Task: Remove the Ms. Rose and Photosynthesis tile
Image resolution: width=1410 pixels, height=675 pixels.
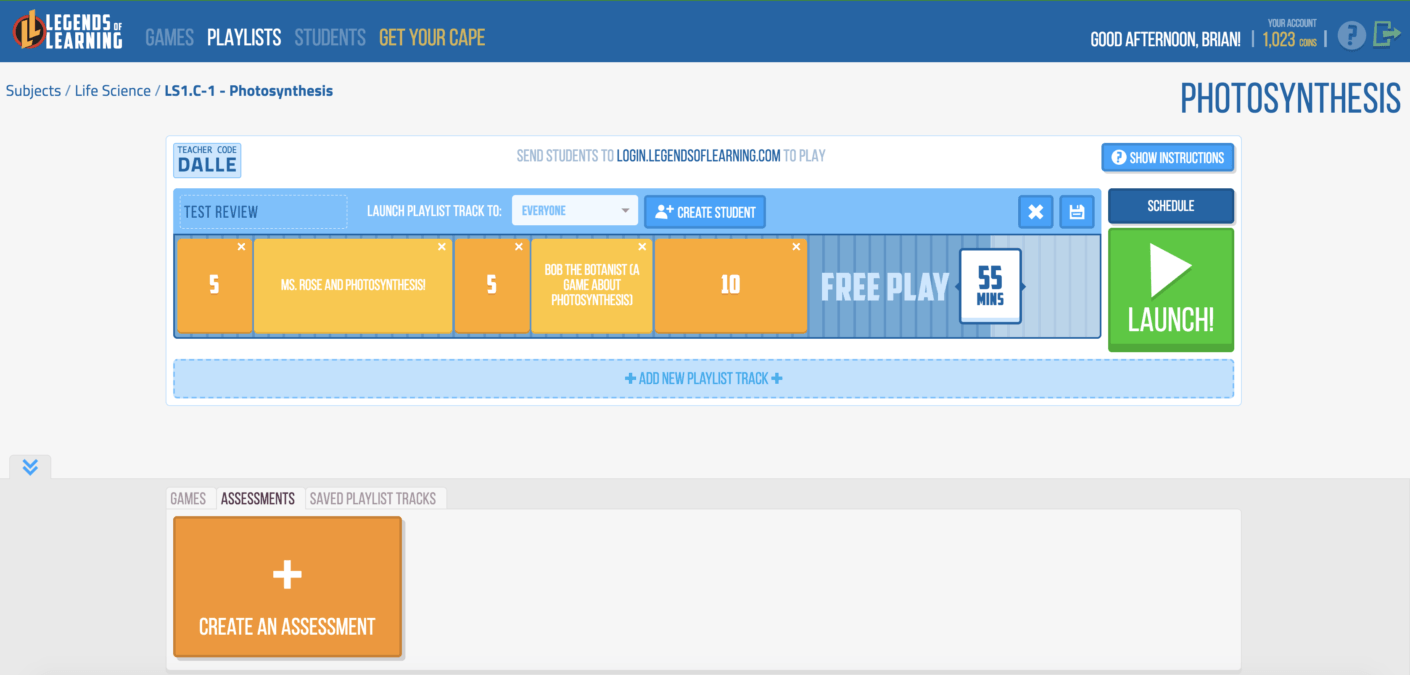Action: [442, 247]
